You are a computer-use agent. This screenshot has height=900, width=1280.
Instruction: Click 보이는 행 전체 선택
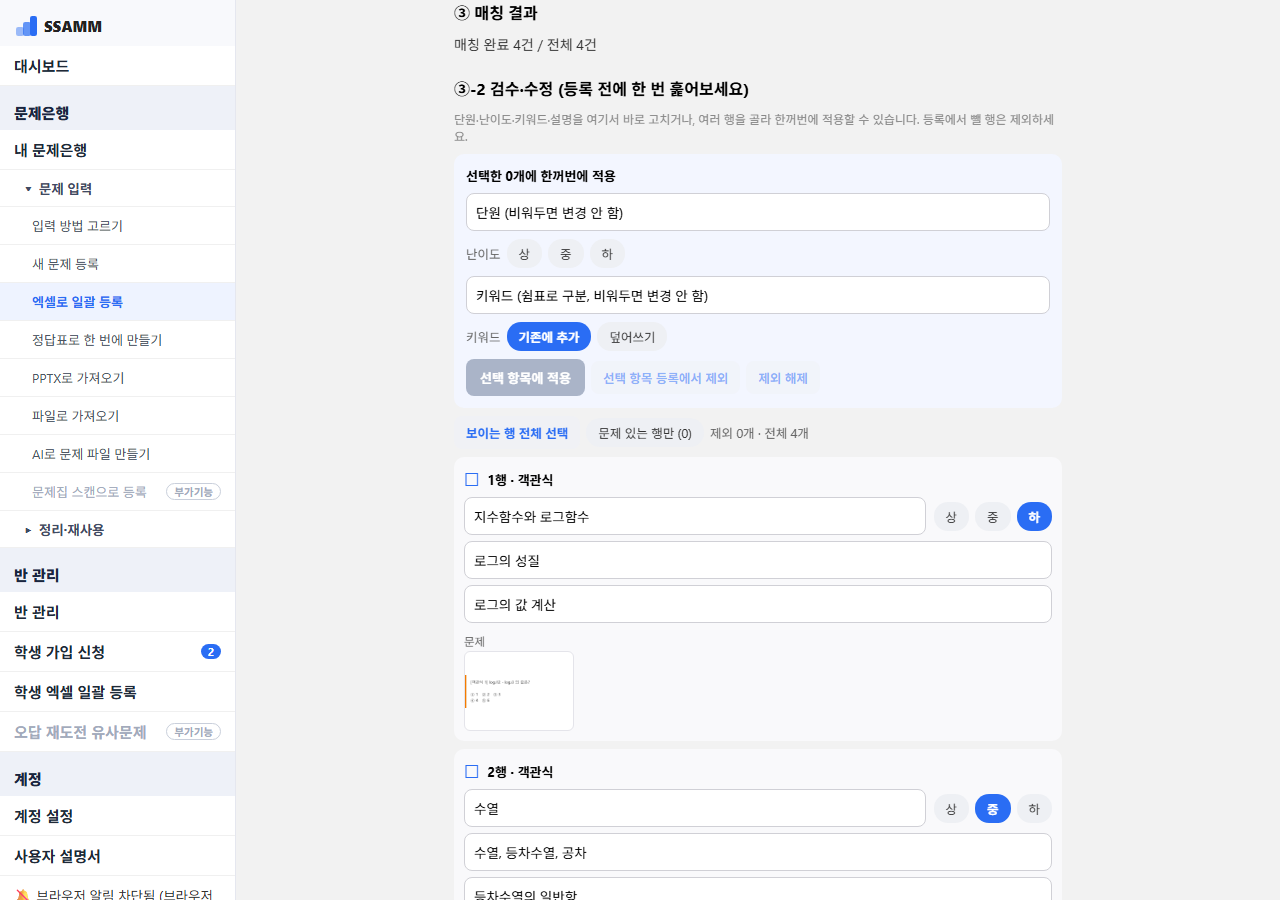517,433
